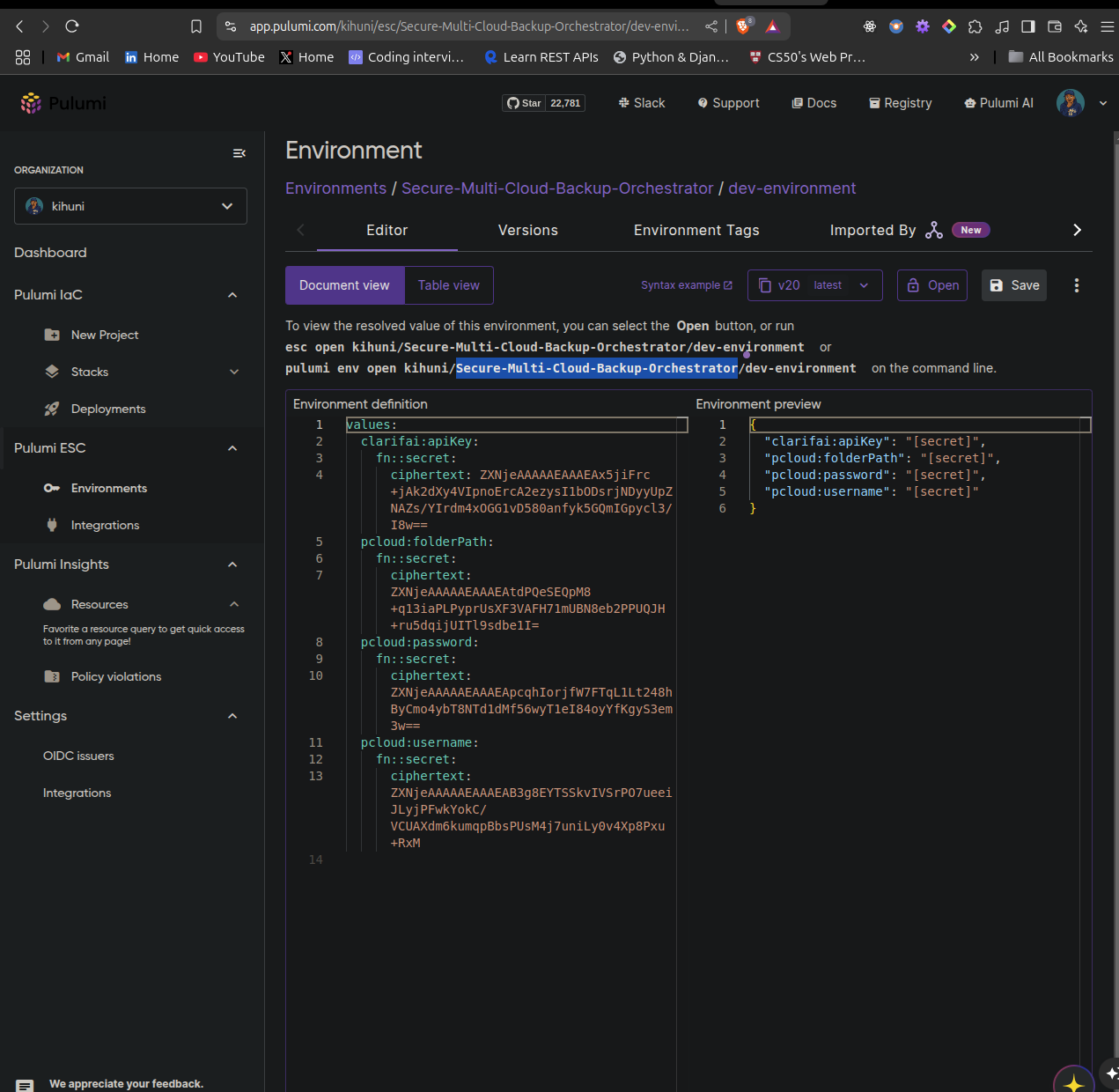Click Environments breadcrumb link
This screenshot has width=1119, height=1092.
tap(335, 188)
